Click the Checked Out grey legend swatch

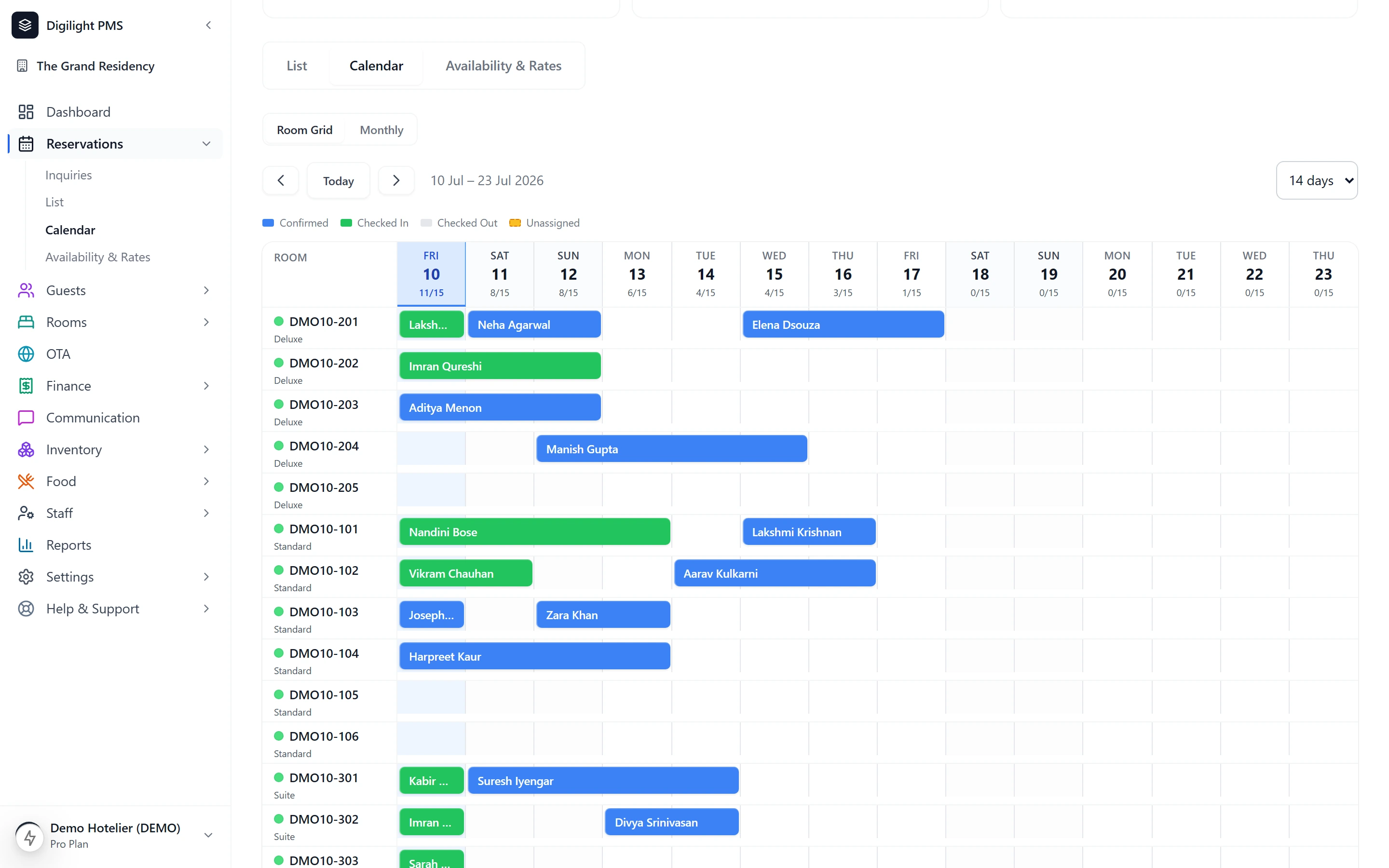(x=426, y=223)
